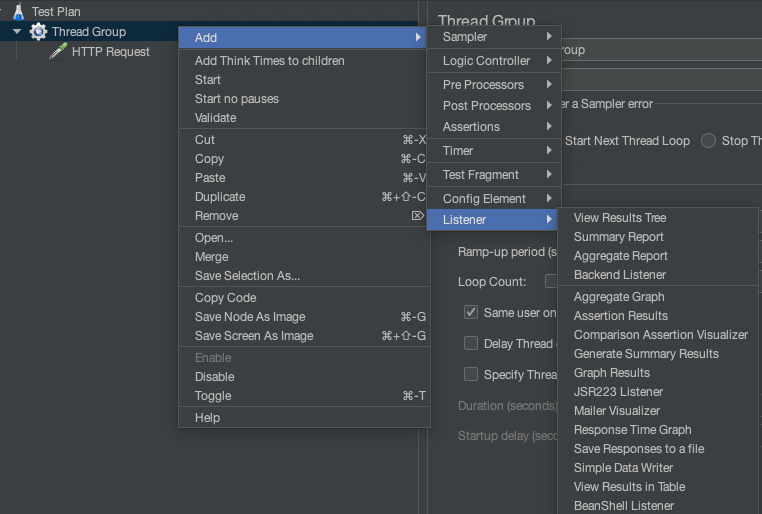This screenshot has width=762, height=514.
Task: Expand the Assertions submenu
Action: (494, 127)
